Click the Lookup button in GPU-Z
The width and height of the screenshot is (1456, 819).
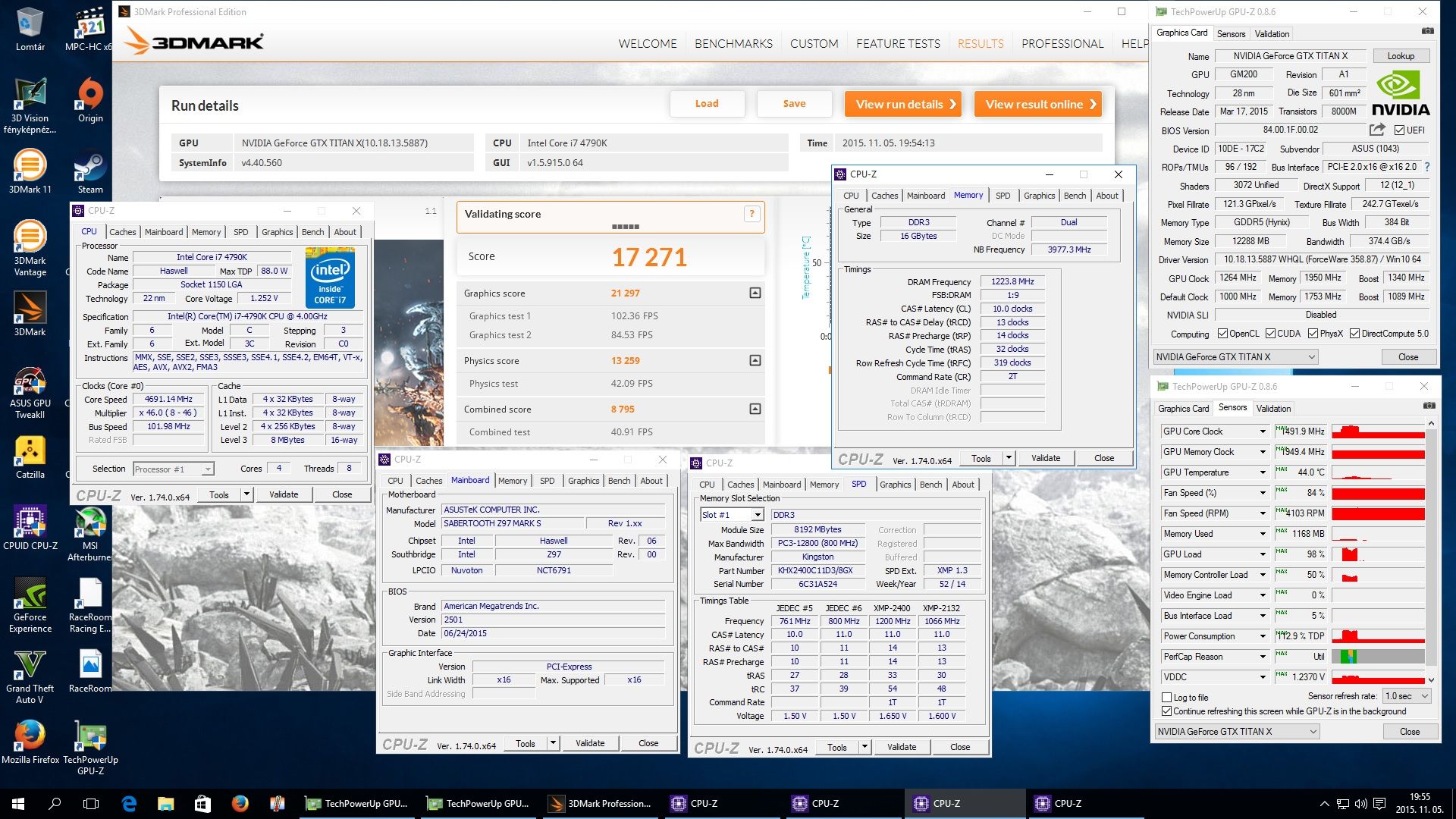(1401, 56)
